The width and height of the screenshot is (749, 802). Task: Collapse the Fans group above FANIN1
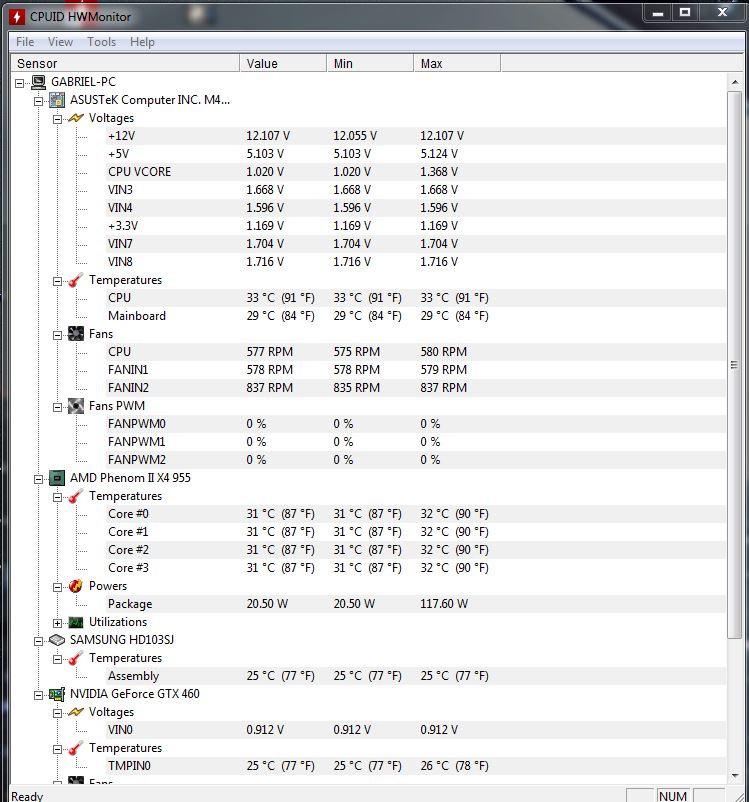tap(57, 335)
